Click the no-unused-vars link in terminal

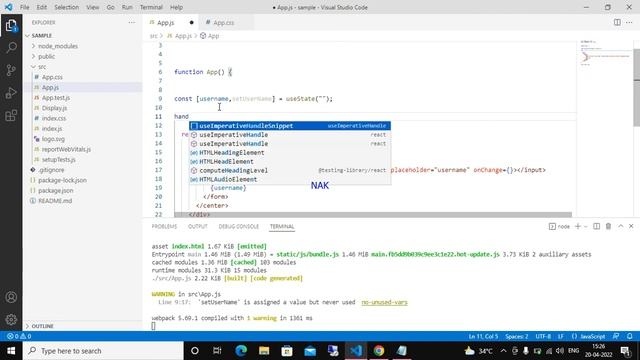384,302
